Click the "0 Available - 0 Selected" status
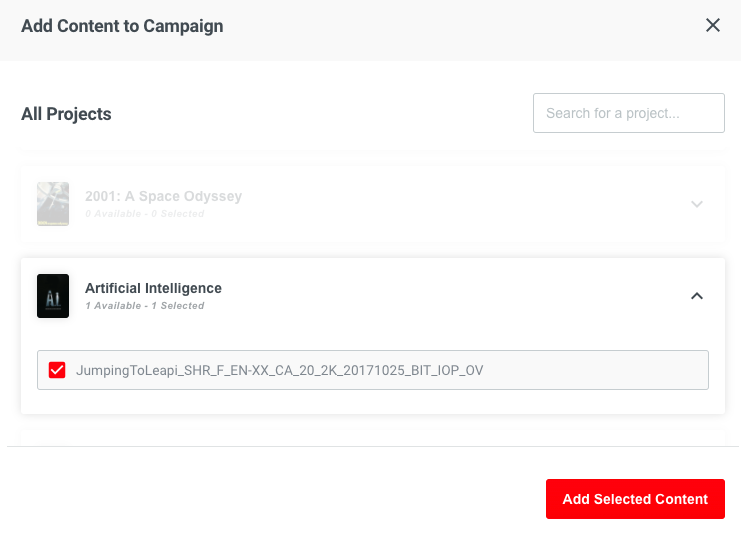This screenshot has width=741, height=539. [144, 214]
